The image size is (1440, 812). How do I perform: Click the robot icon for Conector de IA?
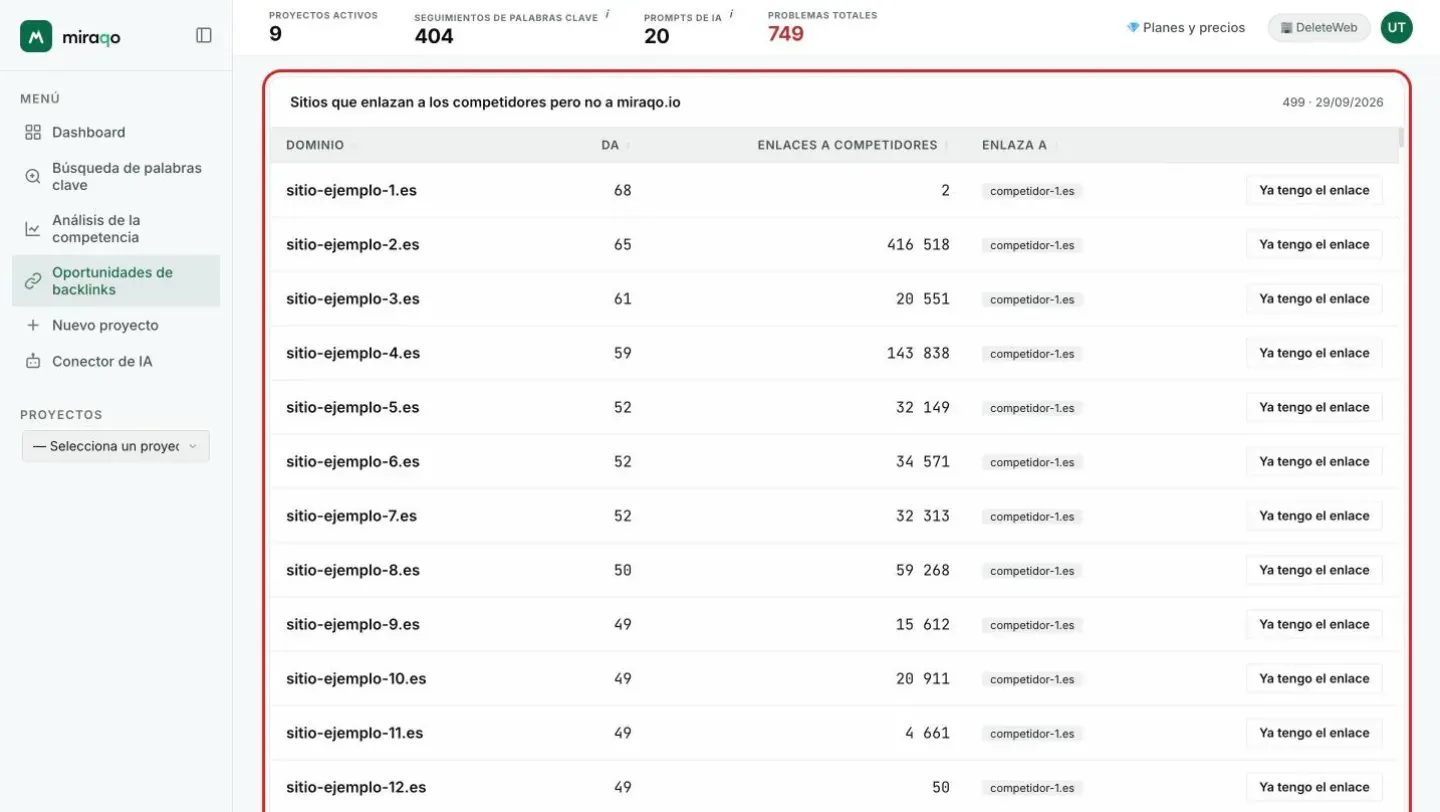pos(33,361)
